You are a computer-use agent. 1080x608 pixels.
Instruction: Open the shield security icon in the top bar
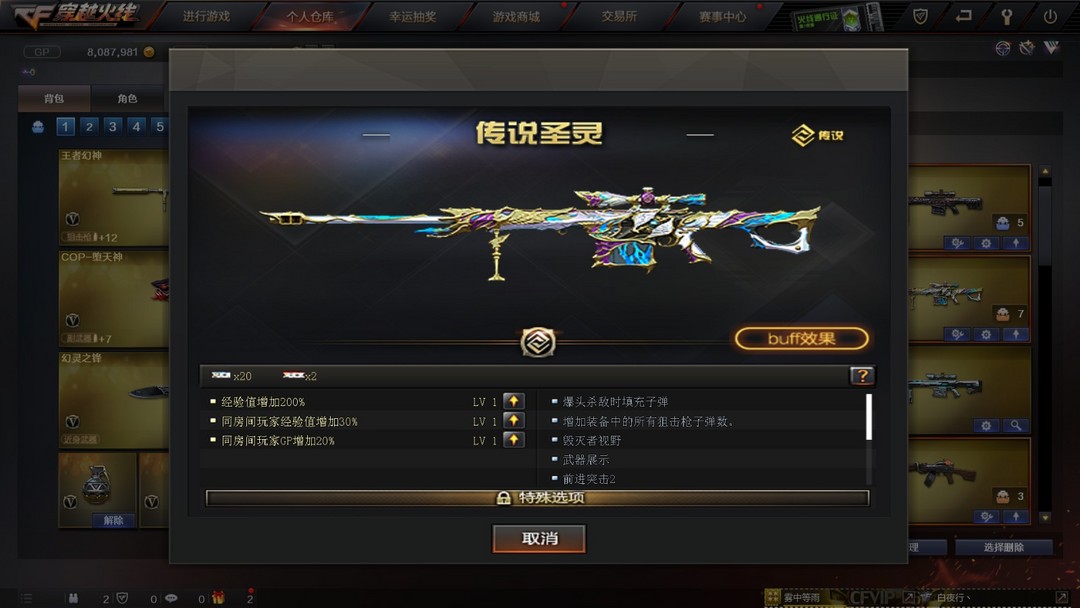pyautogui.click(x=920, y=17)
